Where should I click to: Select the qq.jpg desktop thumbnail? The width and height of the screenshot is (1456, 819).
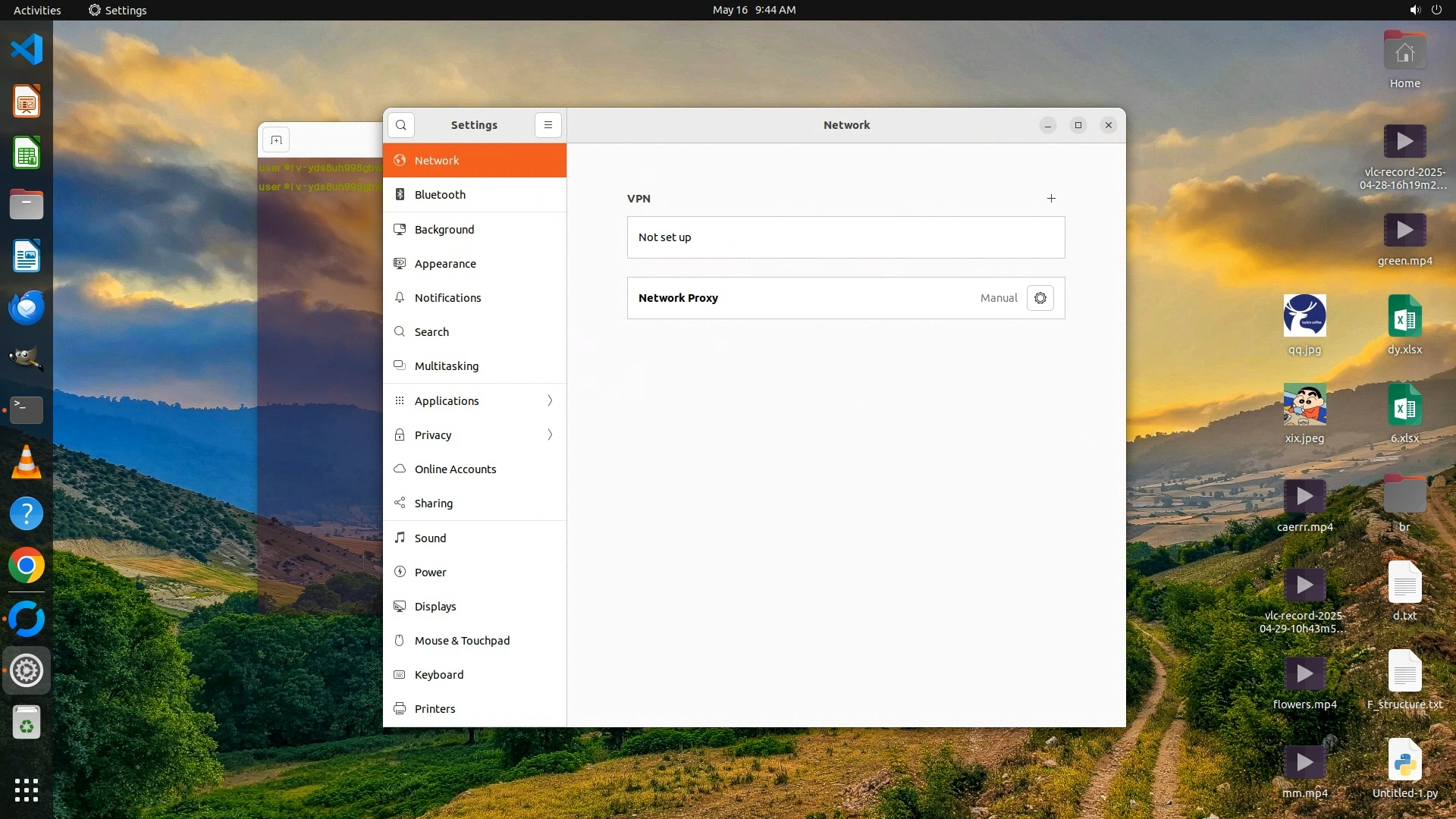click(x=1304, y=315)
